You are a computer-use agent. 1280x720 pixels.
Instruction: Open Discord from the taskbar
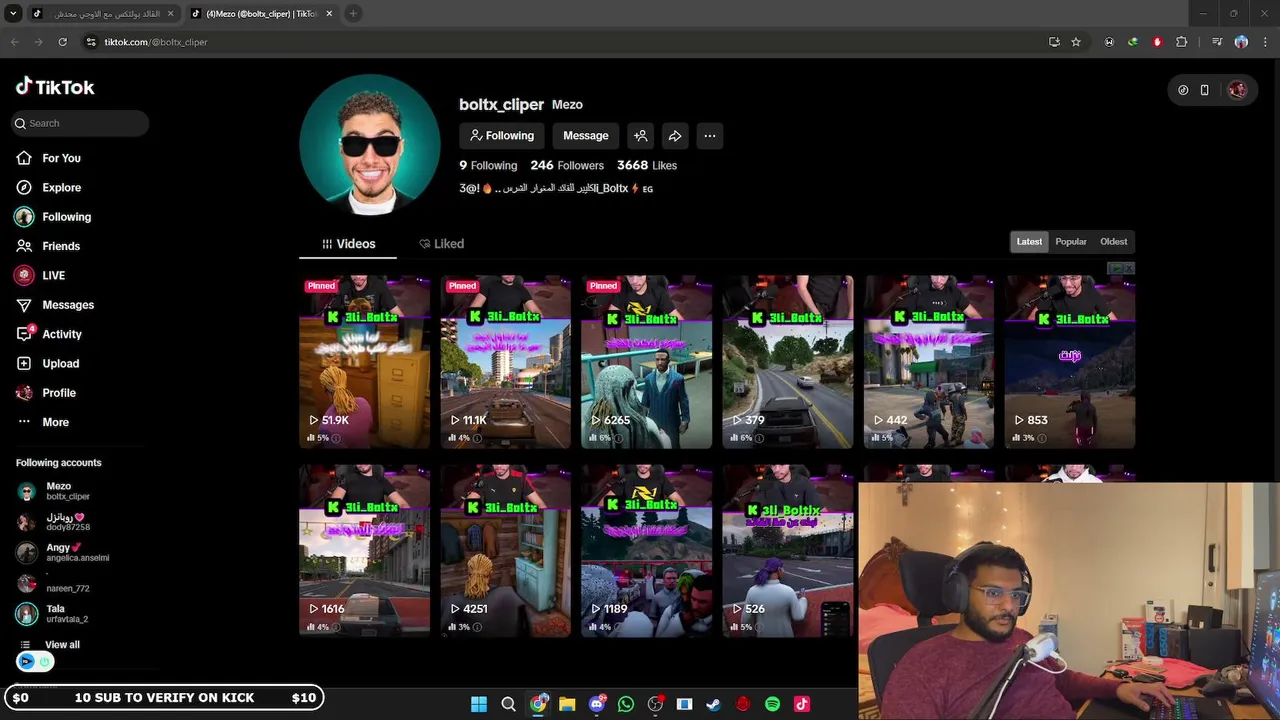coord(597,704)
